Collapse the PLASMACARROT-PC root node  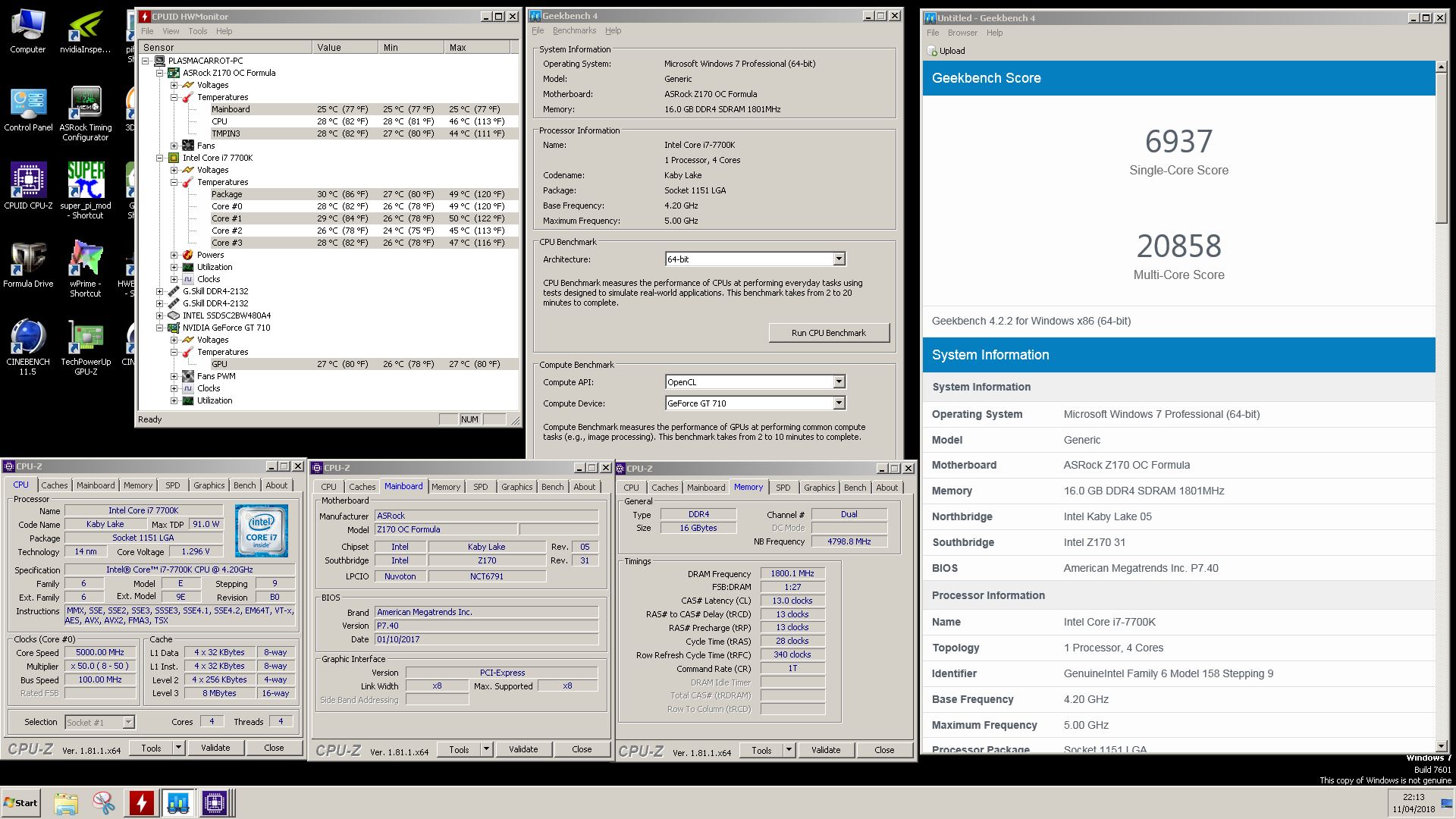[x=146, y=61]
